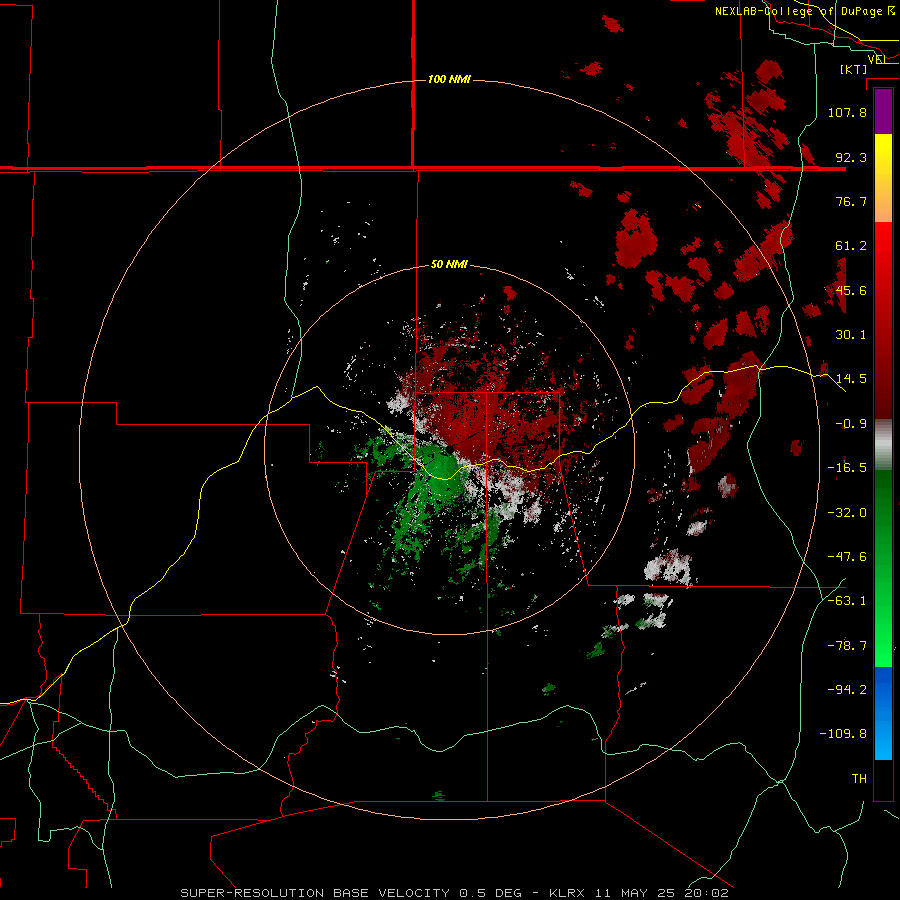Click the -94.2 velocity scale value
Viewport: 900px width, 900px height.
click(x=847, y=690)
